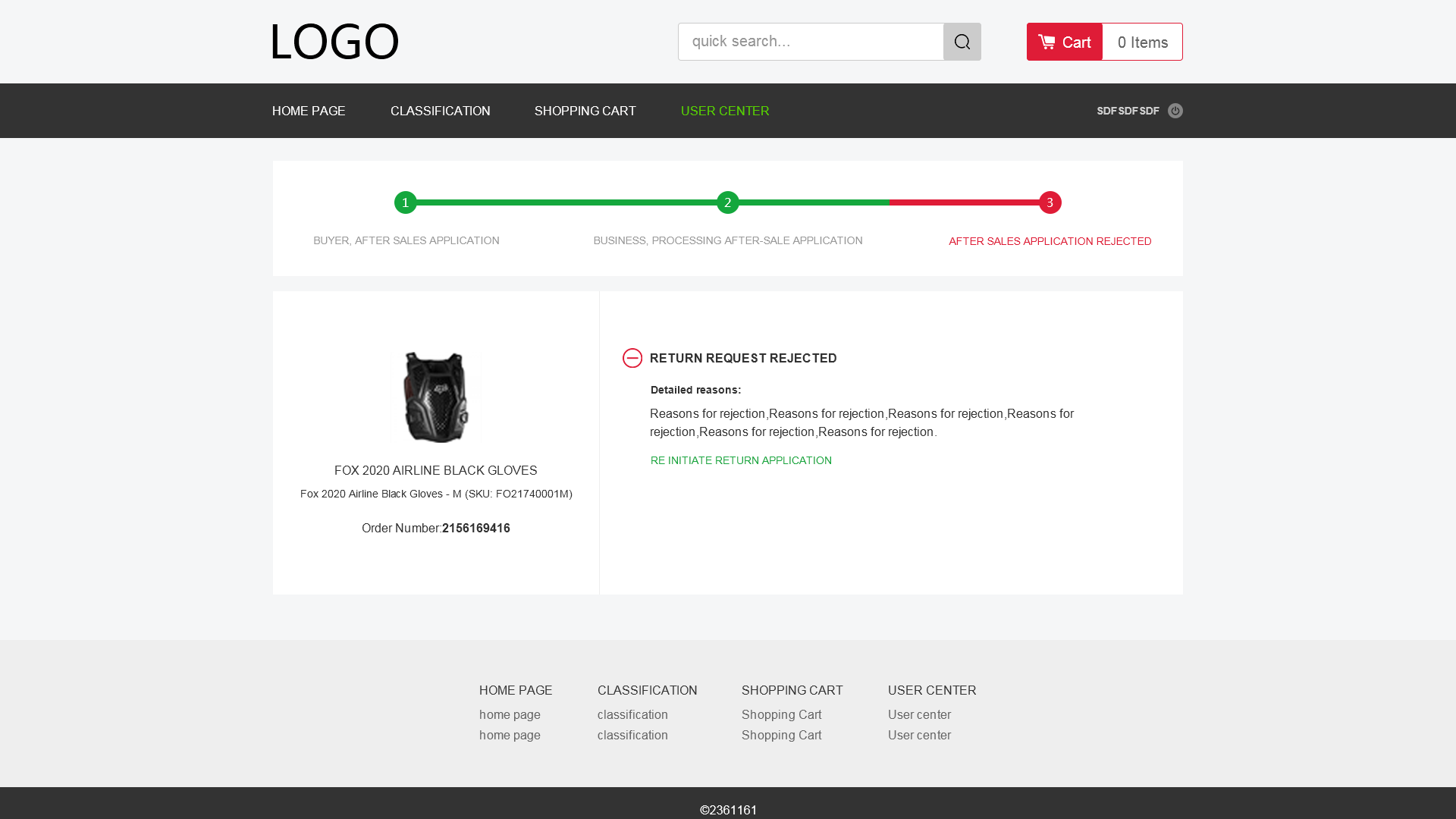Click the red rejected circle icon
1456x819 pixels.
pos(632,358)
